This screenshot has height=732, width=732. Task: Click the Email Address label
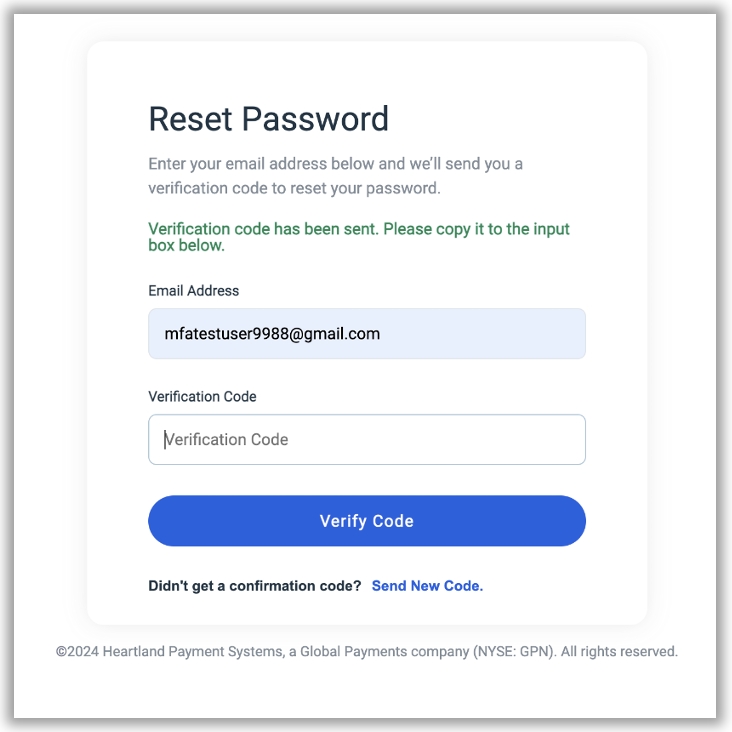194,291
